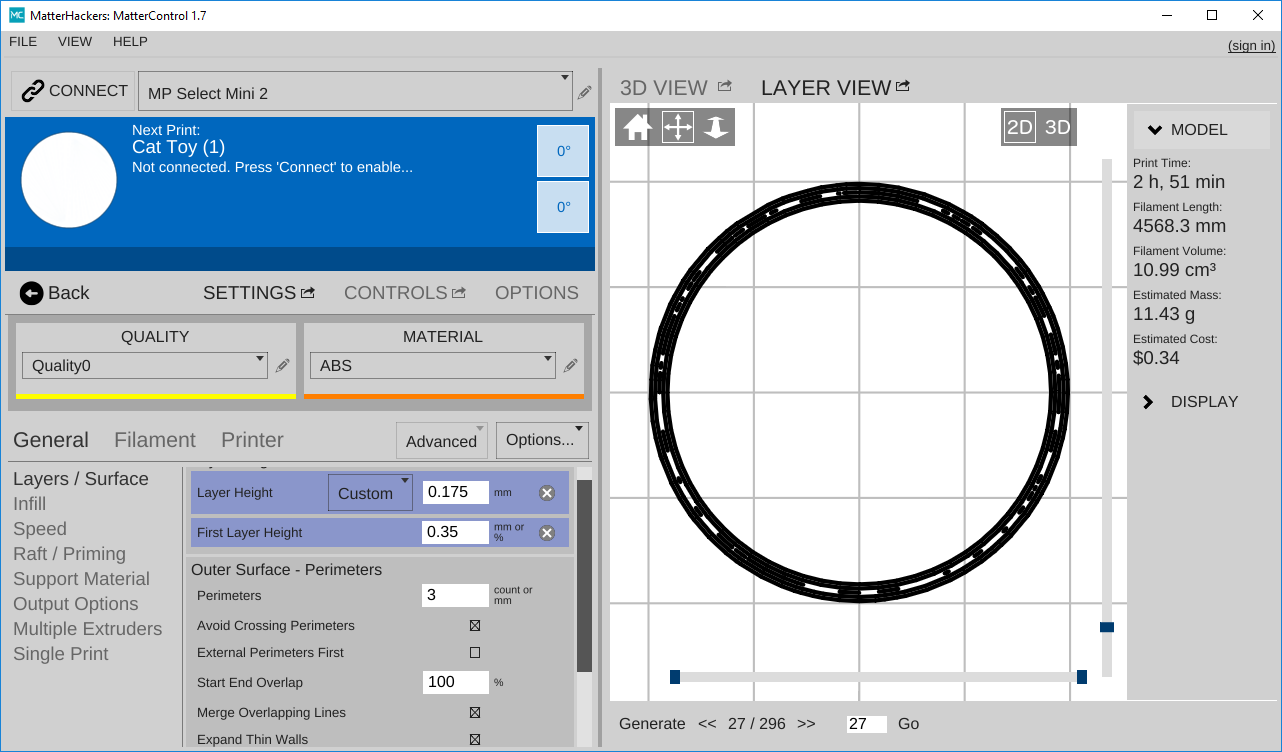Select the pan/move view tool icon

pyautogui.click(x=677, y=127)
